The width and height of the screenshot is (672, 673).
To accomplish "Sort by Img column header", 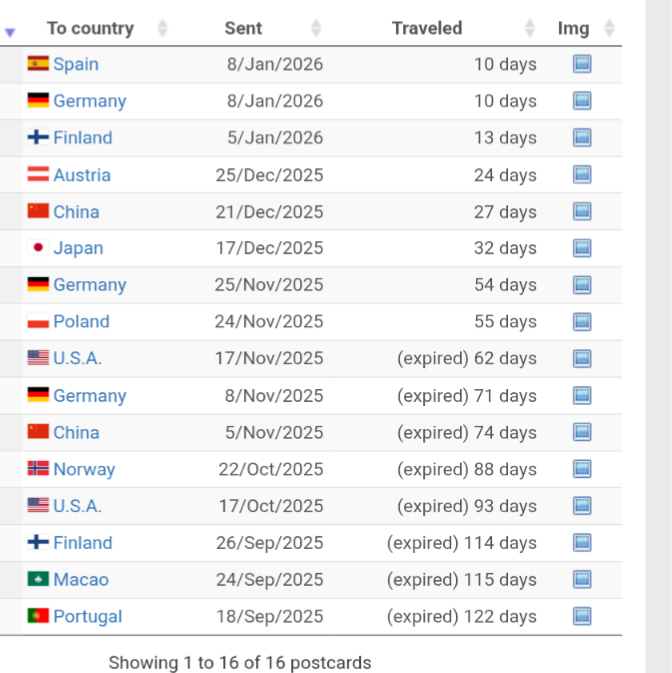I will tap(573, 28).
